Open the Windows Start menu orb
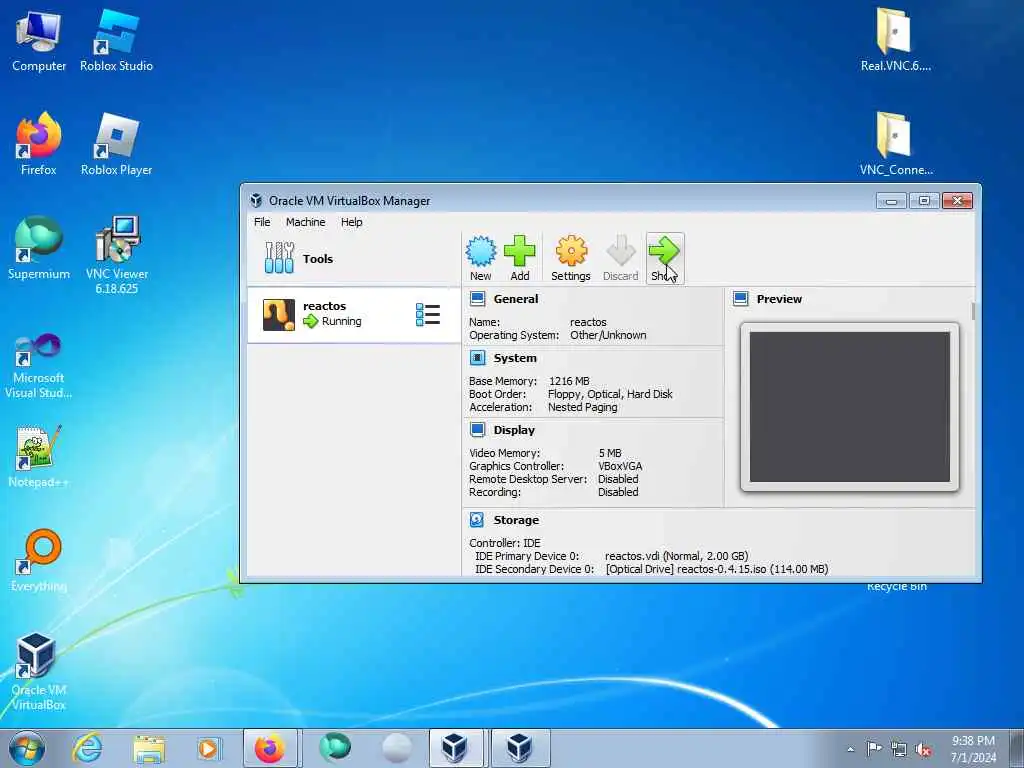 pyautogui.click(x=27, y=748)
